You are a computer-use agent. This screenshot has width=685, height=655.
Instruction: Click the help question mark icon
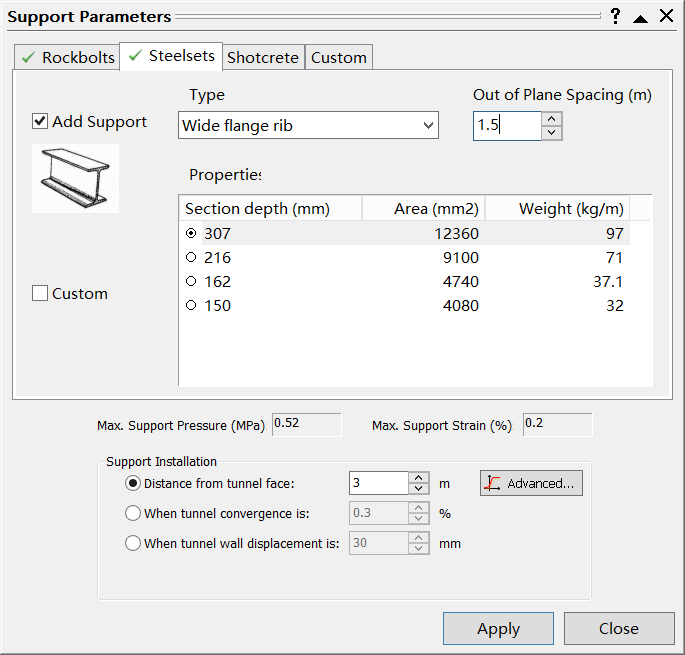(x=616, y=16)
